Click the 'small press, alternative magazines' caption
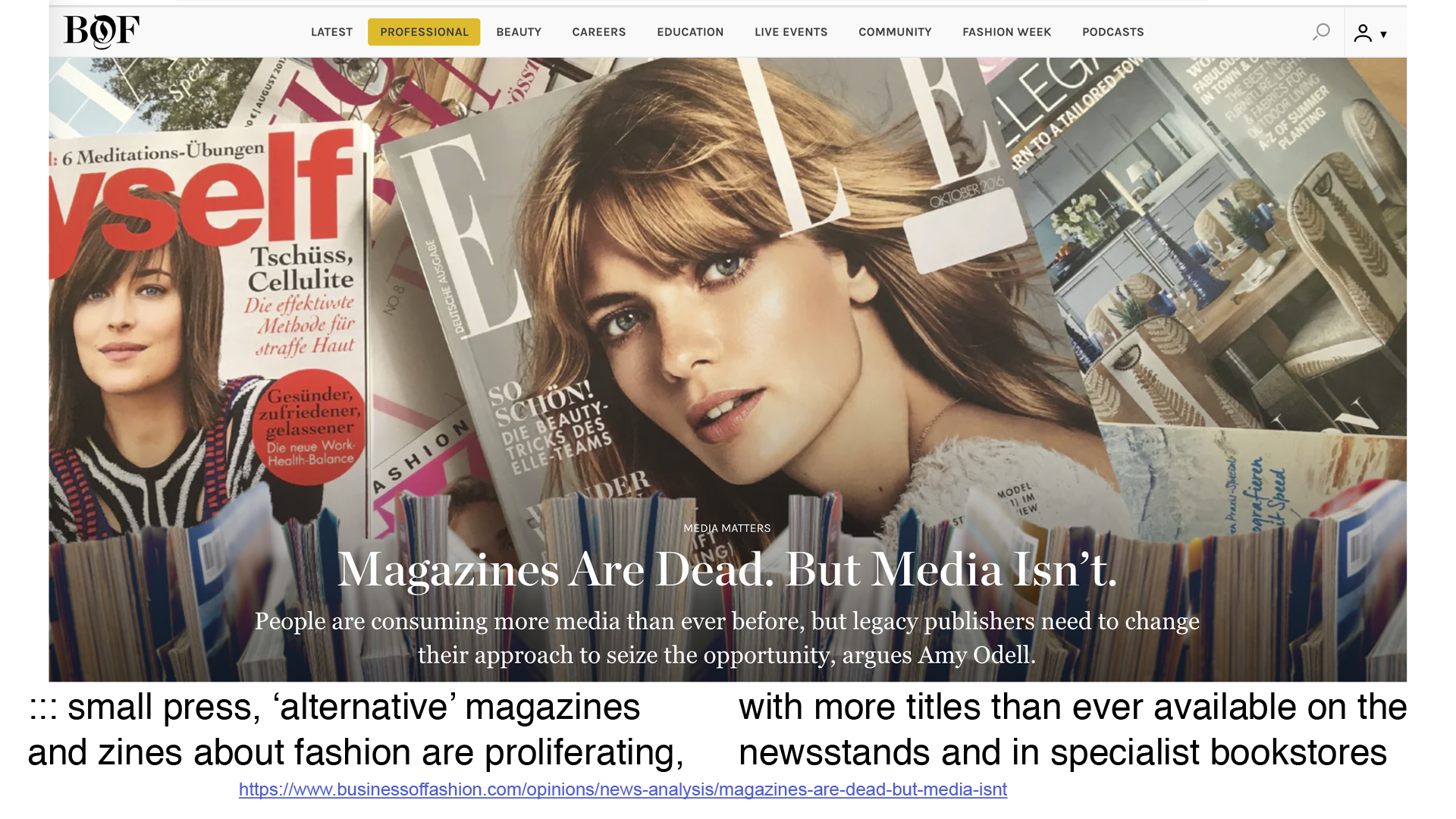This screenshot has width=1456, height=819. tap(356, 730)
